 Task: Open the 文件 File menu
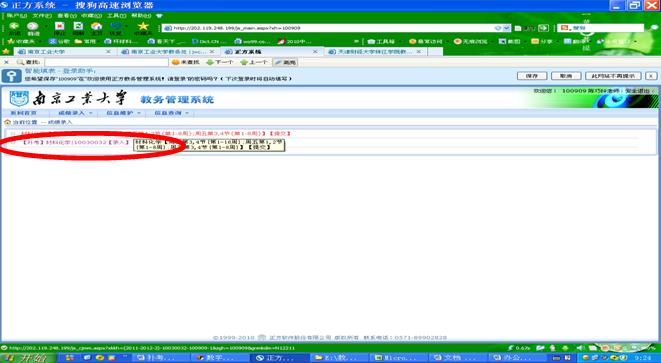42,16
